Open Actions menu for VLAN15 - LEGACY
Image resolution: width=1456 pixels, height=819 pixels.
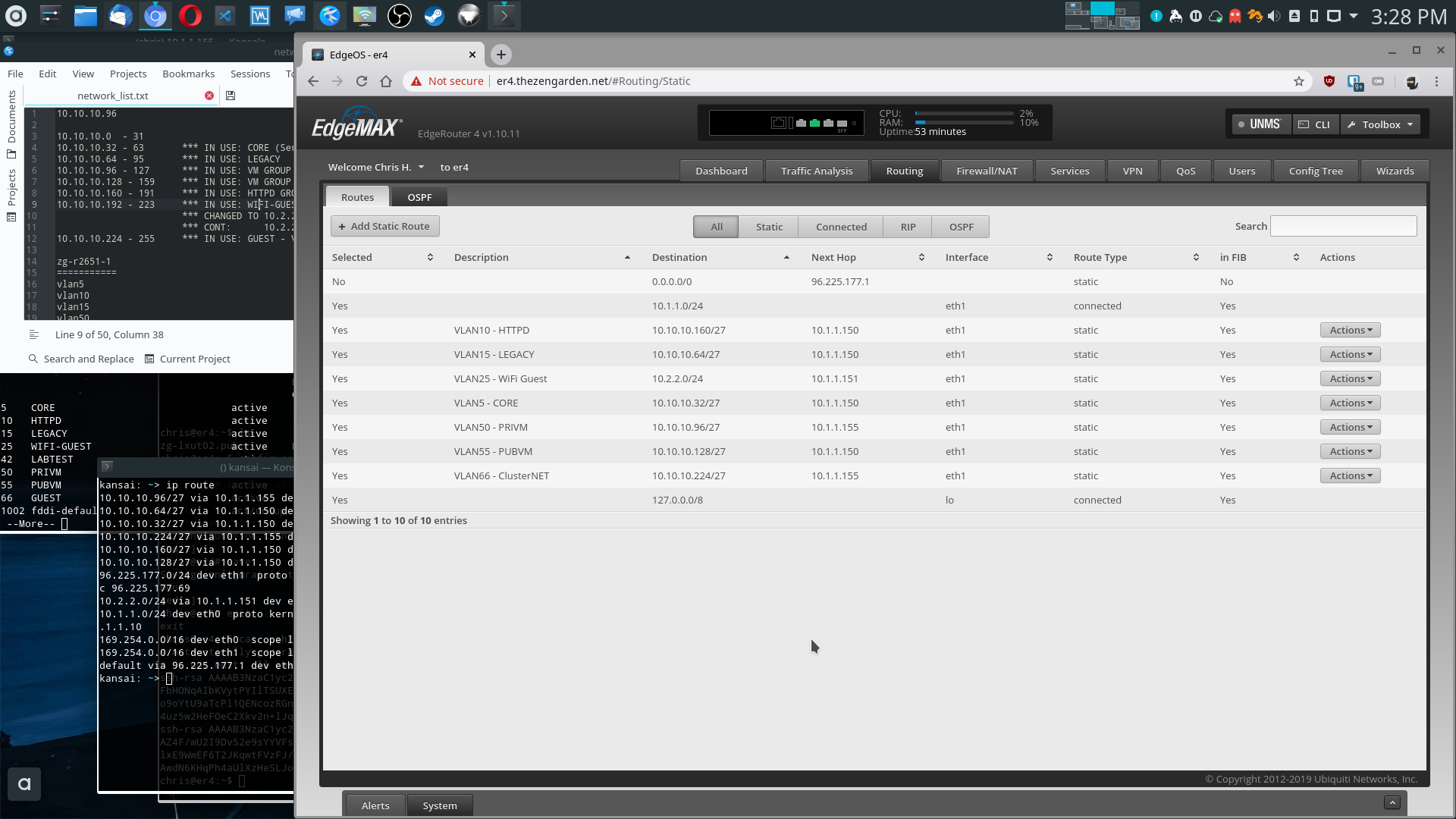1350,354
